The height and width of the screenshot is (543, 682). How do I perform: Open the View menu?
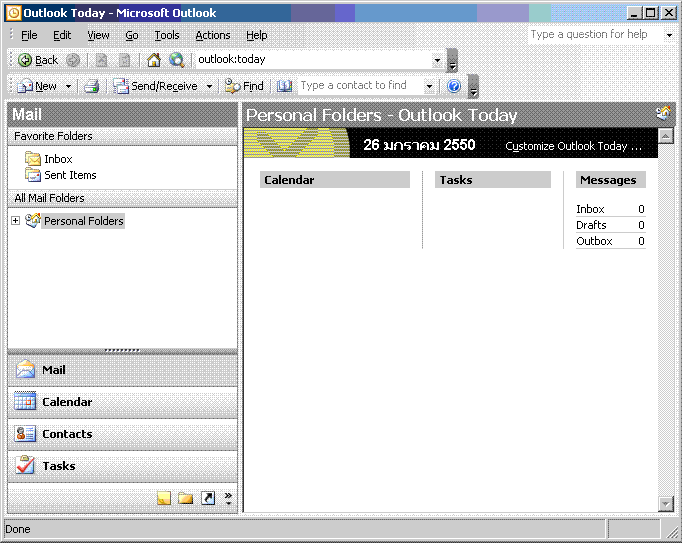(x=98, y=35)
